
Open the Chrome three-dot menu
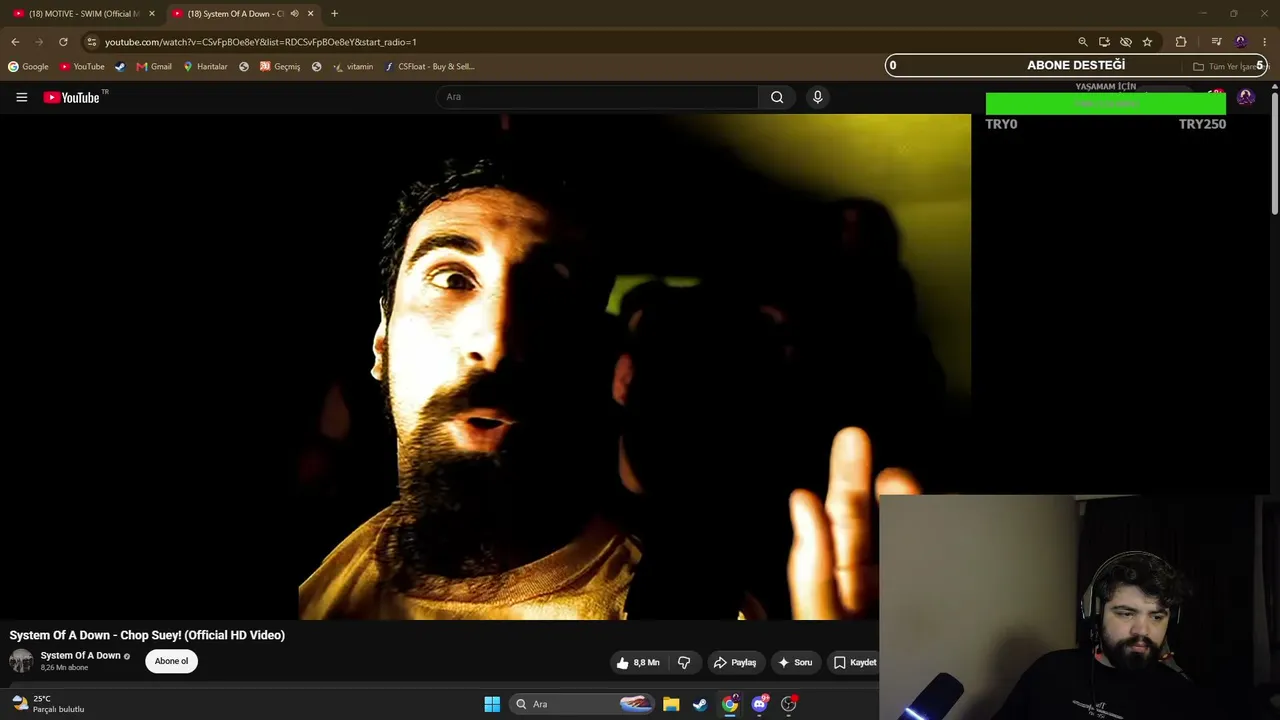(x=1265, y=42)
